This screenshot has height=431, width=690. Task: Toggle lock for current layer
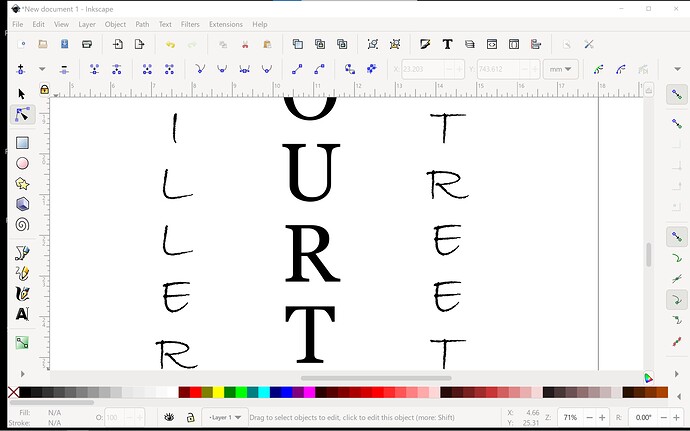190,417
